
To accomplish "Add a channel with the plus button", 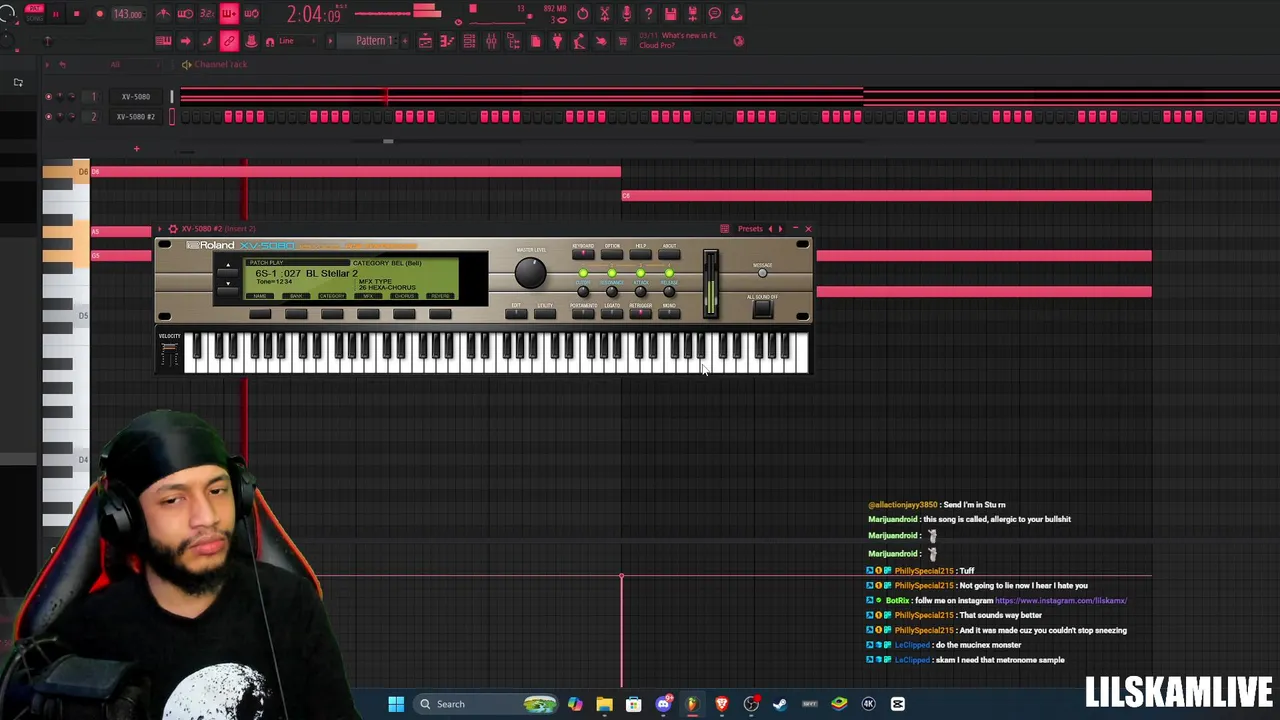I will tap(136, 149).
